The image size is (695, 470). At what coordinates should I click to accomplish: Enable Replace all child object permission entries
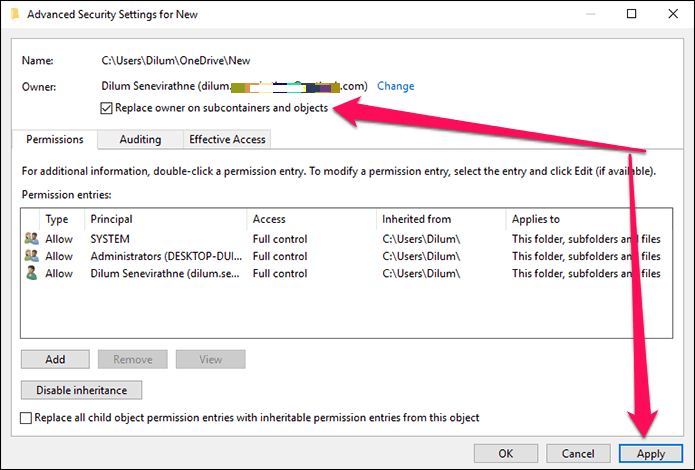[x=26, y=418]
